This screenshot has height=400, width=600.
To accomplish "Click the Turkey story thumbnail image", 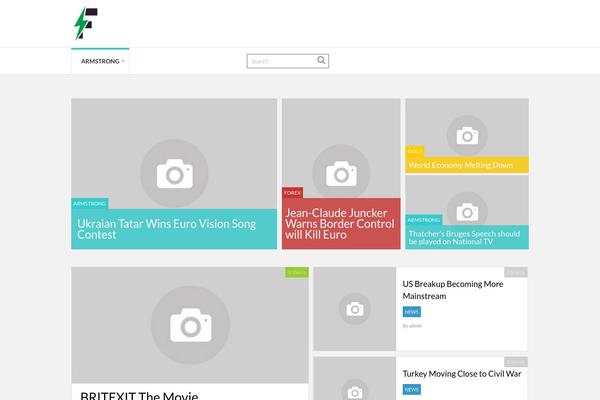I will tap(355, 379).
